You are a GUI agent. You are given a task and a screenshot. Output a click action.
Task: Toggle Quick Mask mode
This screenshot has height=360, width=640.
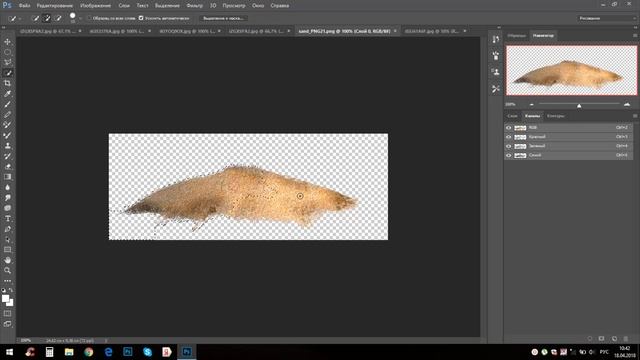click(7, 313)
